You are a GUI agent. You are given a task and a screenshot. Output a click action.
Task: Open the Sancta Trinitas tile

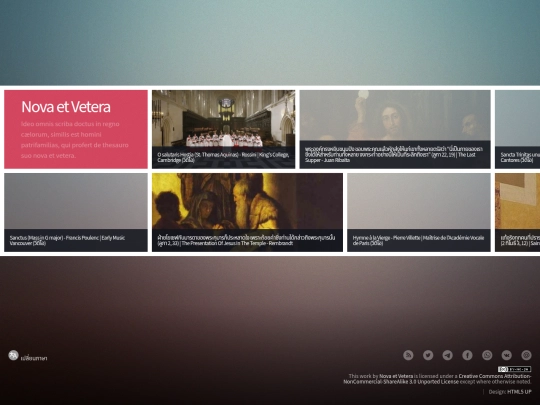pyautogui.click(x=518, y=129)
